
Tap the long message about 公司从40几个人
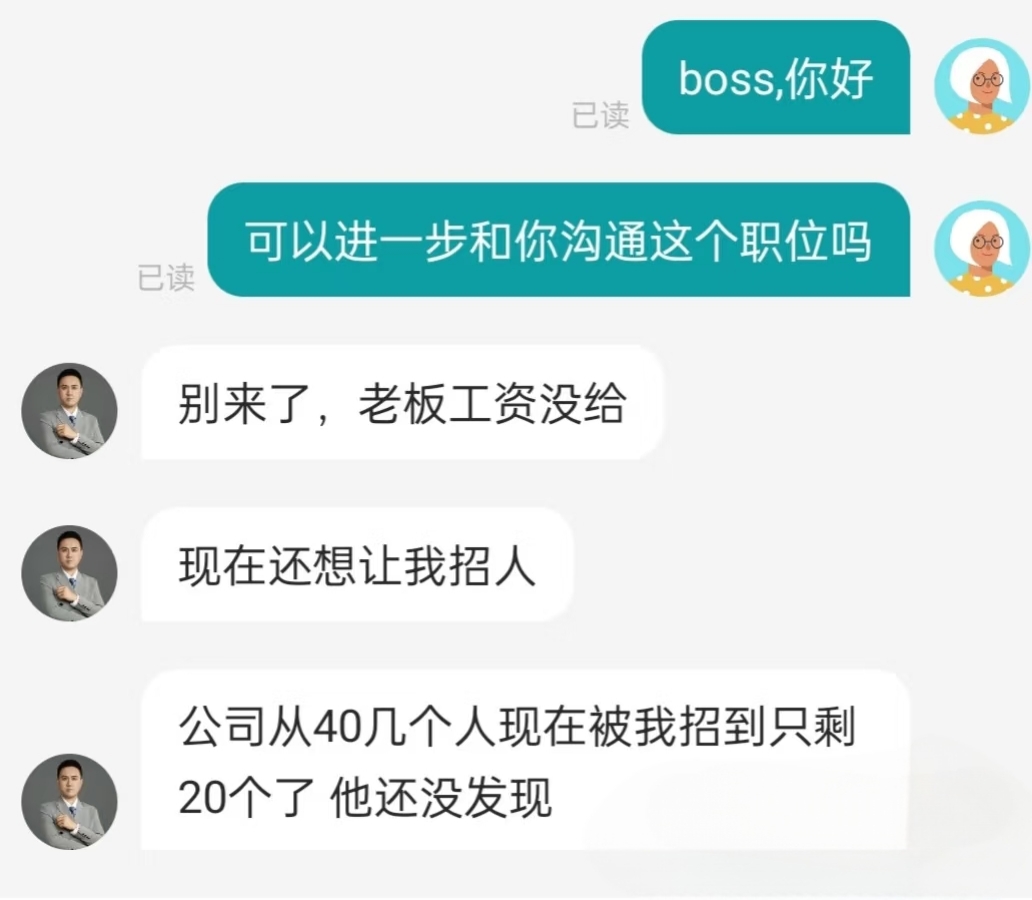pyautogui.click(x=525, y=760)
